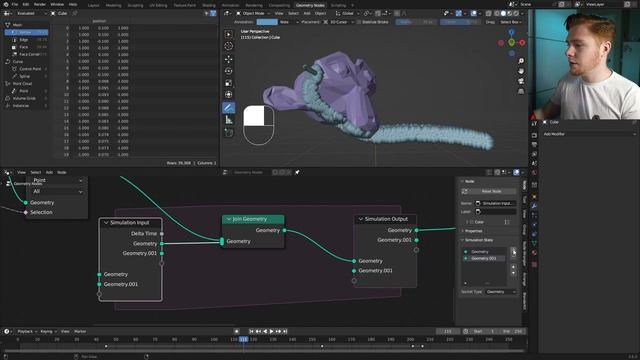Select the Edge domain in spreadsheet
Image resolution: width=640 pixels, height=360 pixels.
(27, 40)
